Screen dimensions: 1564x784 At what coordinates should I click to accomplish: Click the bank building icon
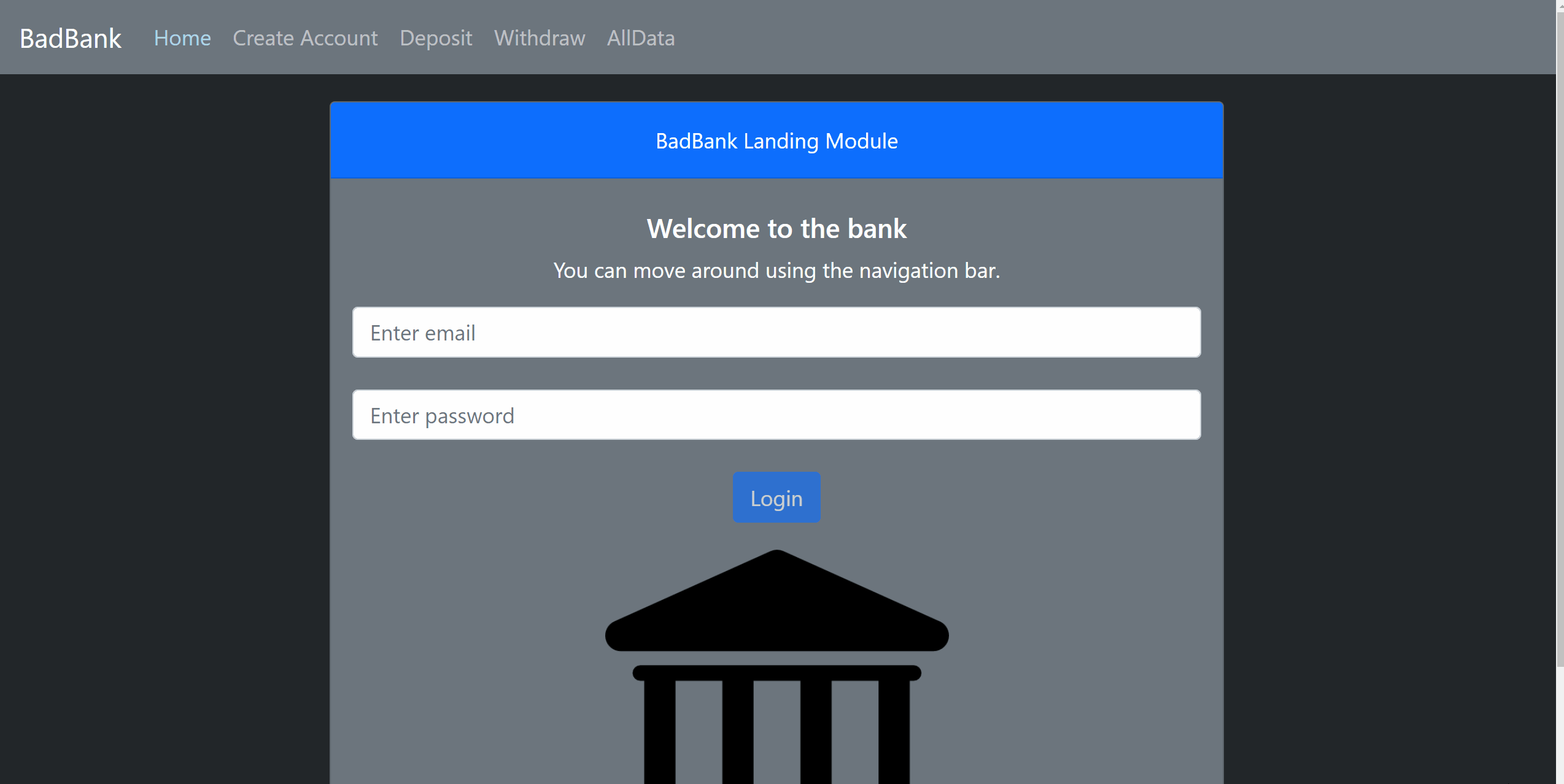776,607
